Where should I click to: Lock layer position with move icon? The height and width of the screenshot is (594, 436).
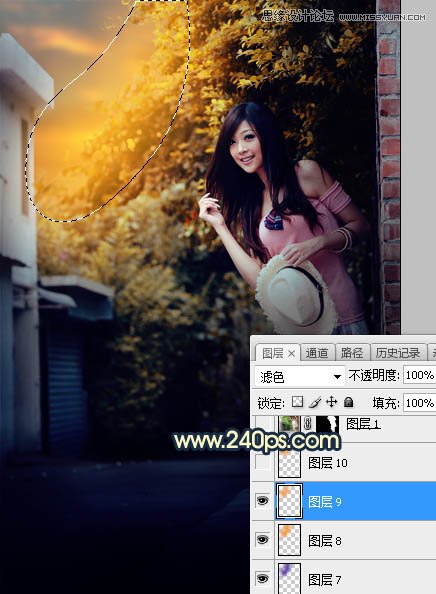click(x=331, y=402)
